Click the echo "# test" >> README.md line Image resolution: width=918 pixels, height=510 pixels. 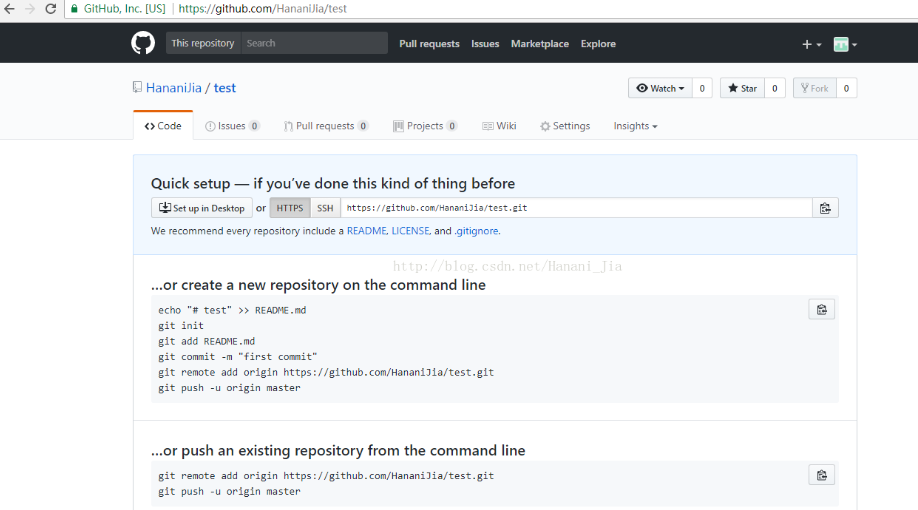pyautogui.click(x=232, y=310)
